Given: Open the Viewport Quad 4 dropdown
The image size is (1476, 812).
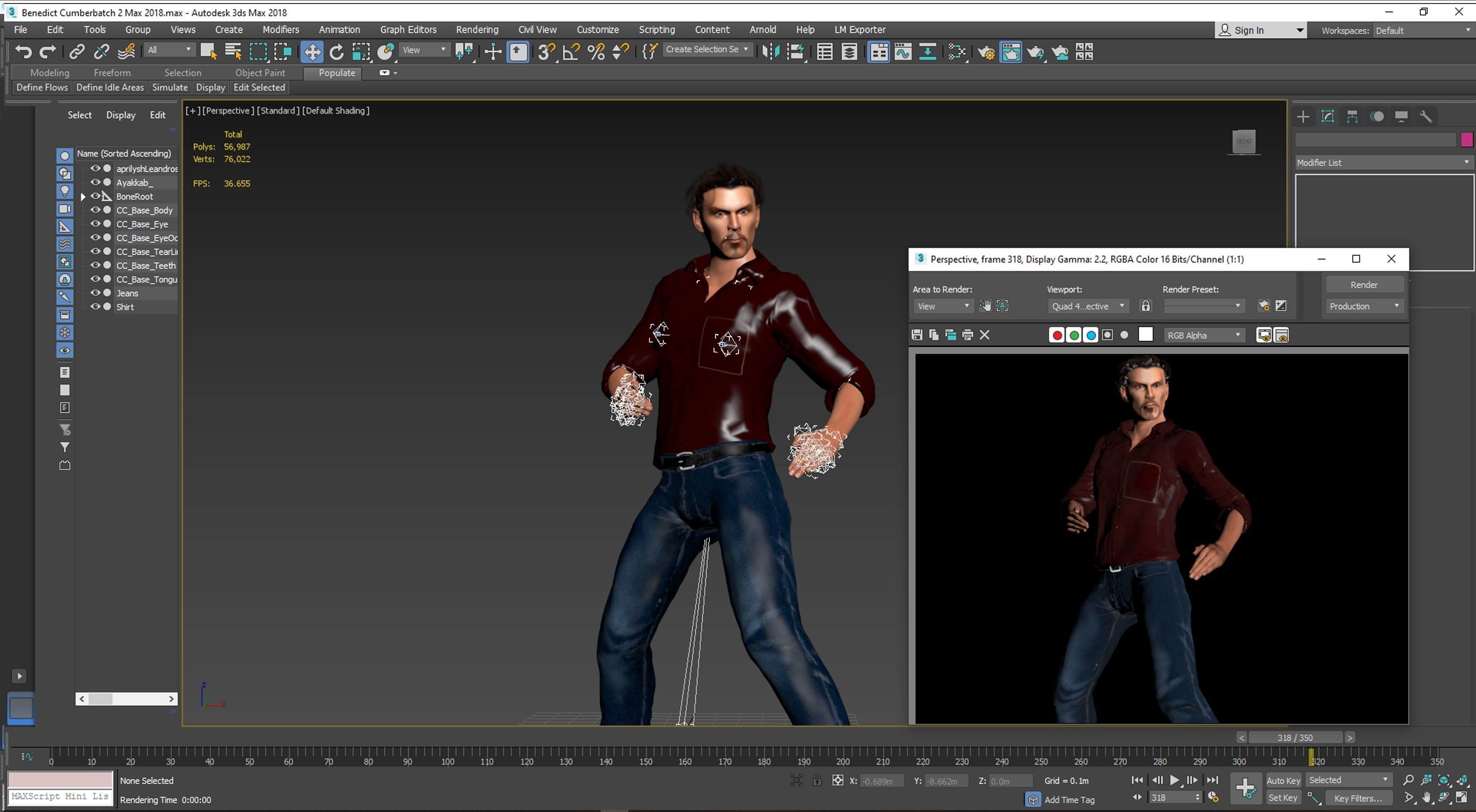Looking at the screenshot, I should (x=1088, y=306).
